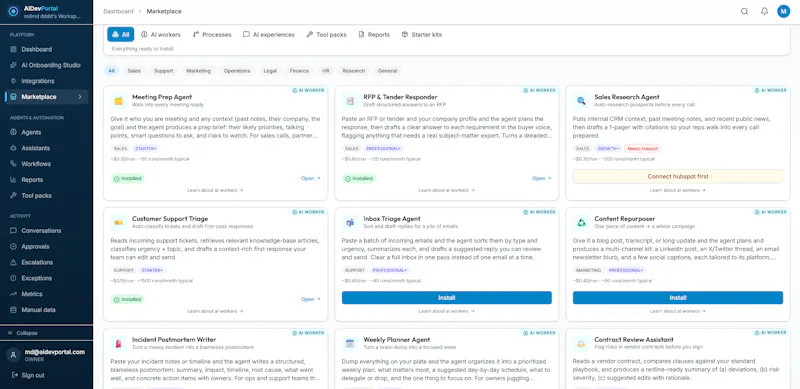Image resolution: width=800 pixels, height=389 pixels.
Task: Click Connect hubspot first button
Action: click(678, 176)
